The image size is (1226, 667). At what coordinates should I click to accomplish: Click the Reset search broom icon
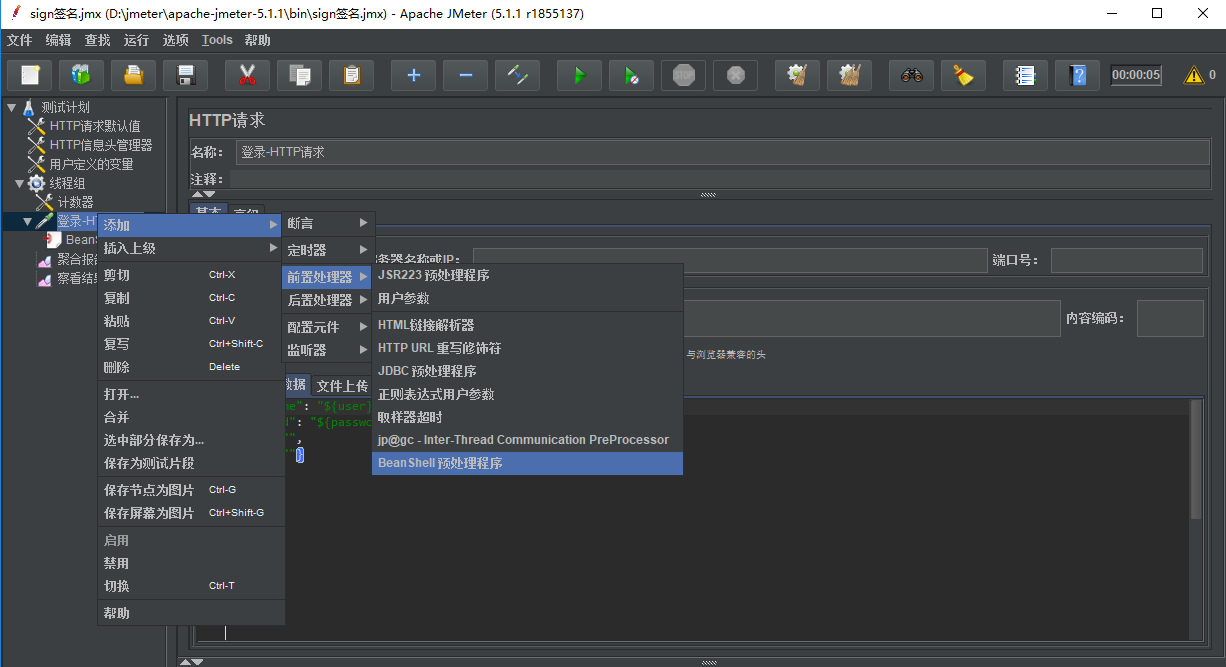point(963,75)
